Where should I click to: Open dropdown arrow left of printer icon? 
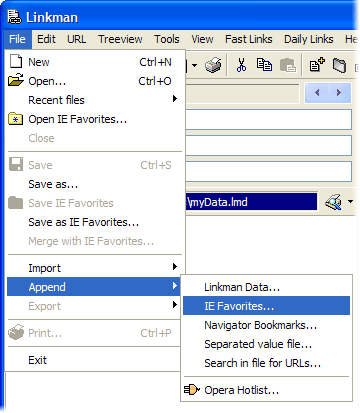(195, 65)
